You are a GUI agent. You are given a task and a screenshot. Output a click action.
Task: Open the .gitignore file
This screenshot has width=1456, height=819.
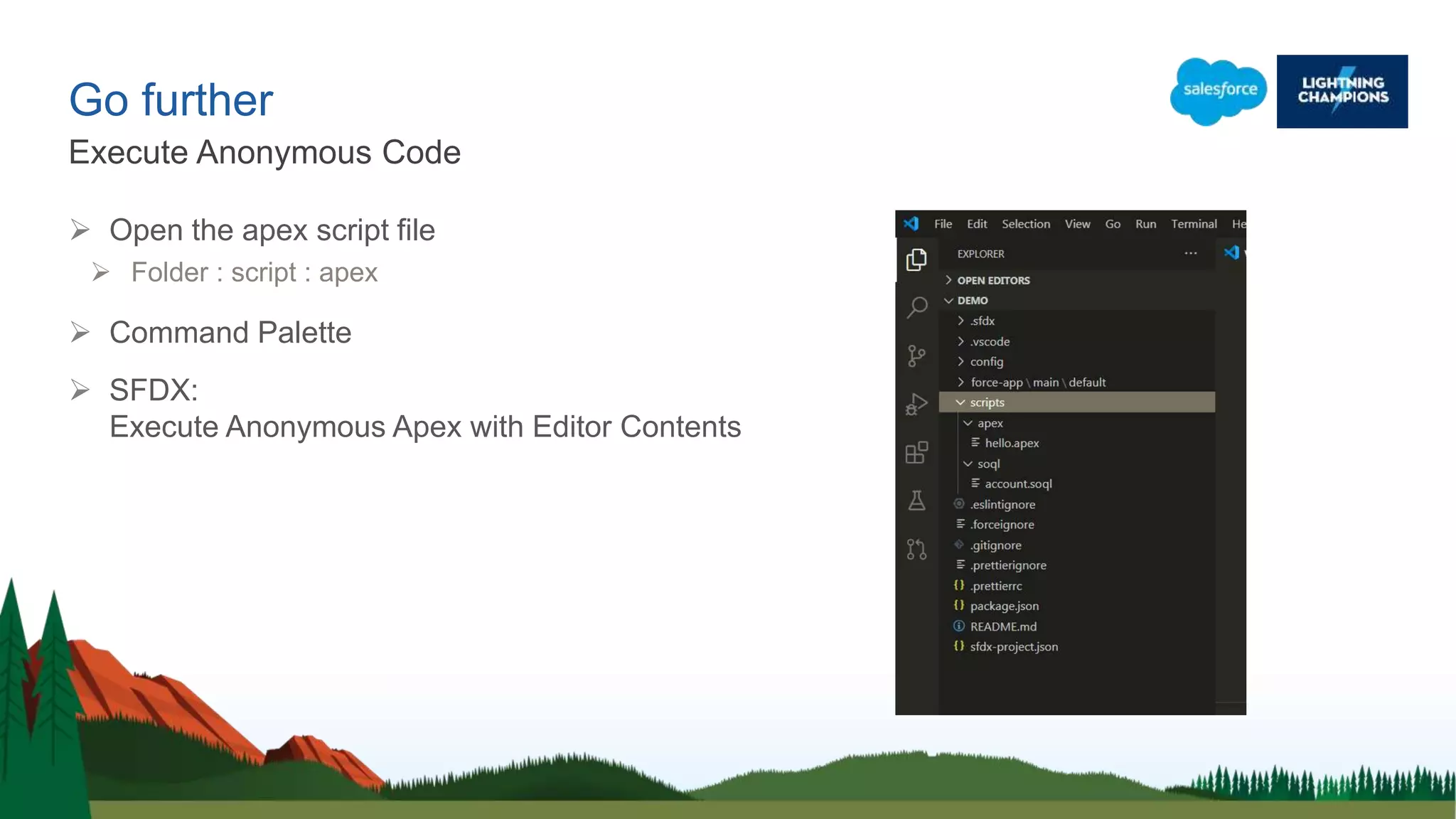pos(1077,545)
